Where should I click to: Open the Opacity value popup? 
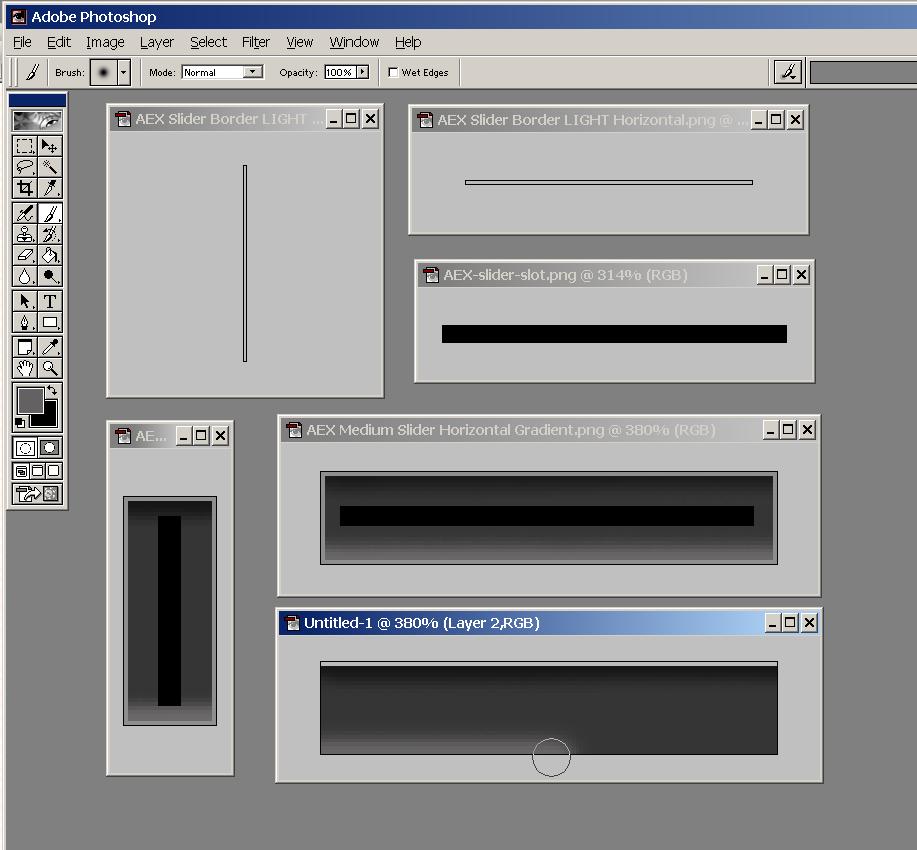pyautogui.click(x=362, y=71)
